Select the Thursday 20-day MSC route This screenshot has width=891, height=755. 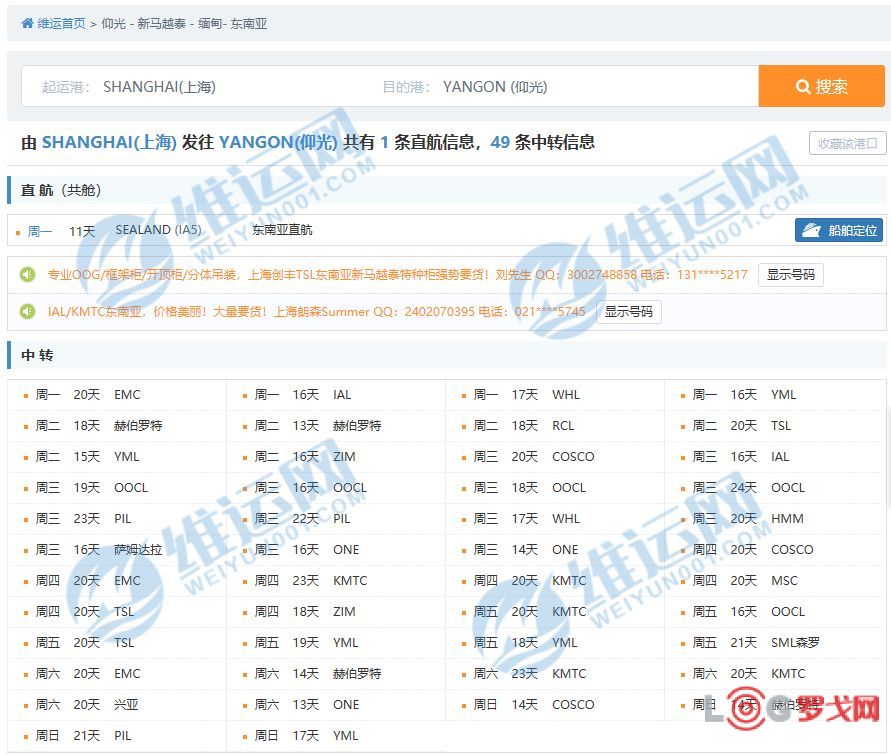point(784,581)
